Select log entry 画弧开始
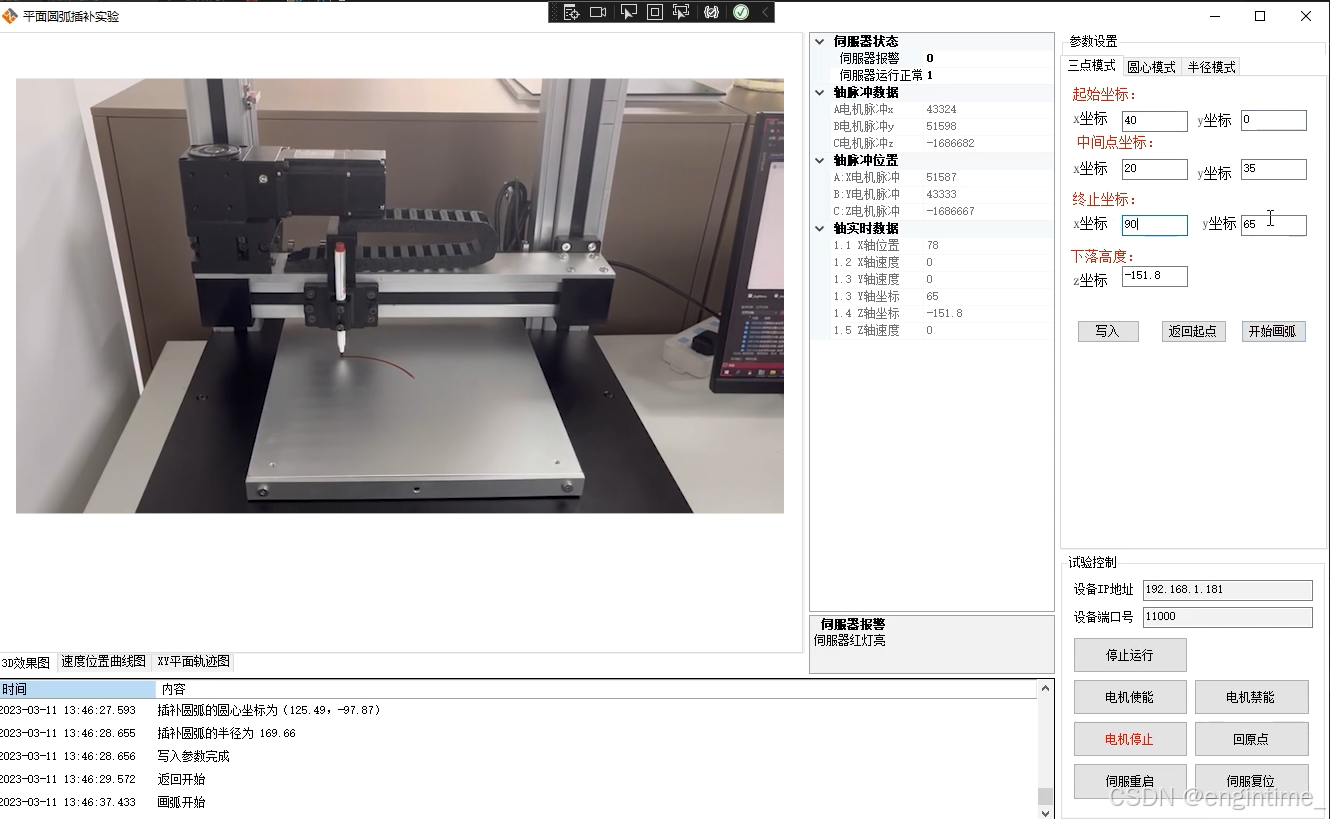The image size is (1330, 819). 518,802
